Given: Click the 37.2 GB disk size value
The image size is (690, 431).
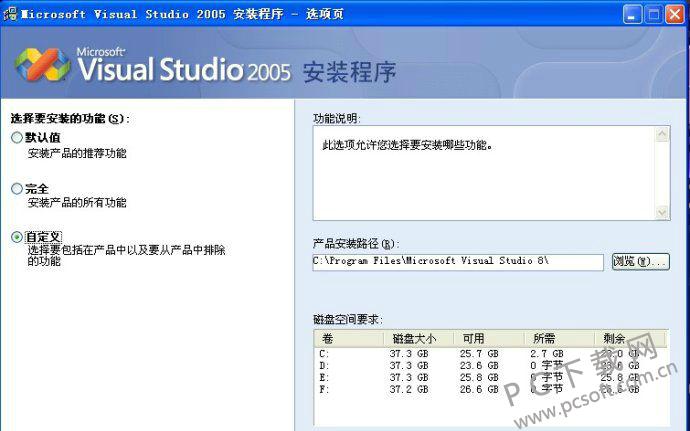Looking at the screenshot, I should (409, 389).
